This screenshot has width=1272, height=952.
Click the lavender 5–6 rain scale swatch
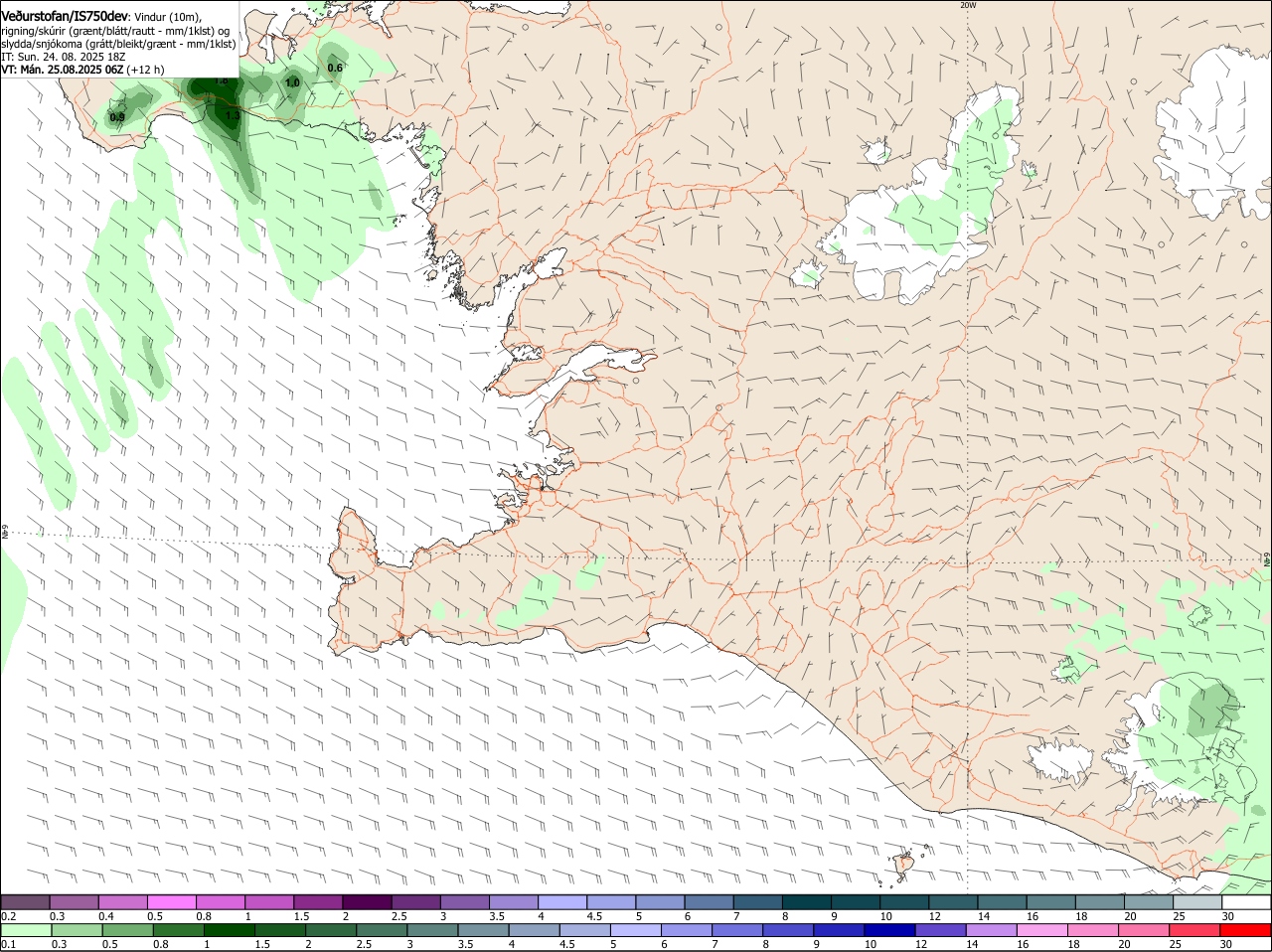(x=637, y=930)
